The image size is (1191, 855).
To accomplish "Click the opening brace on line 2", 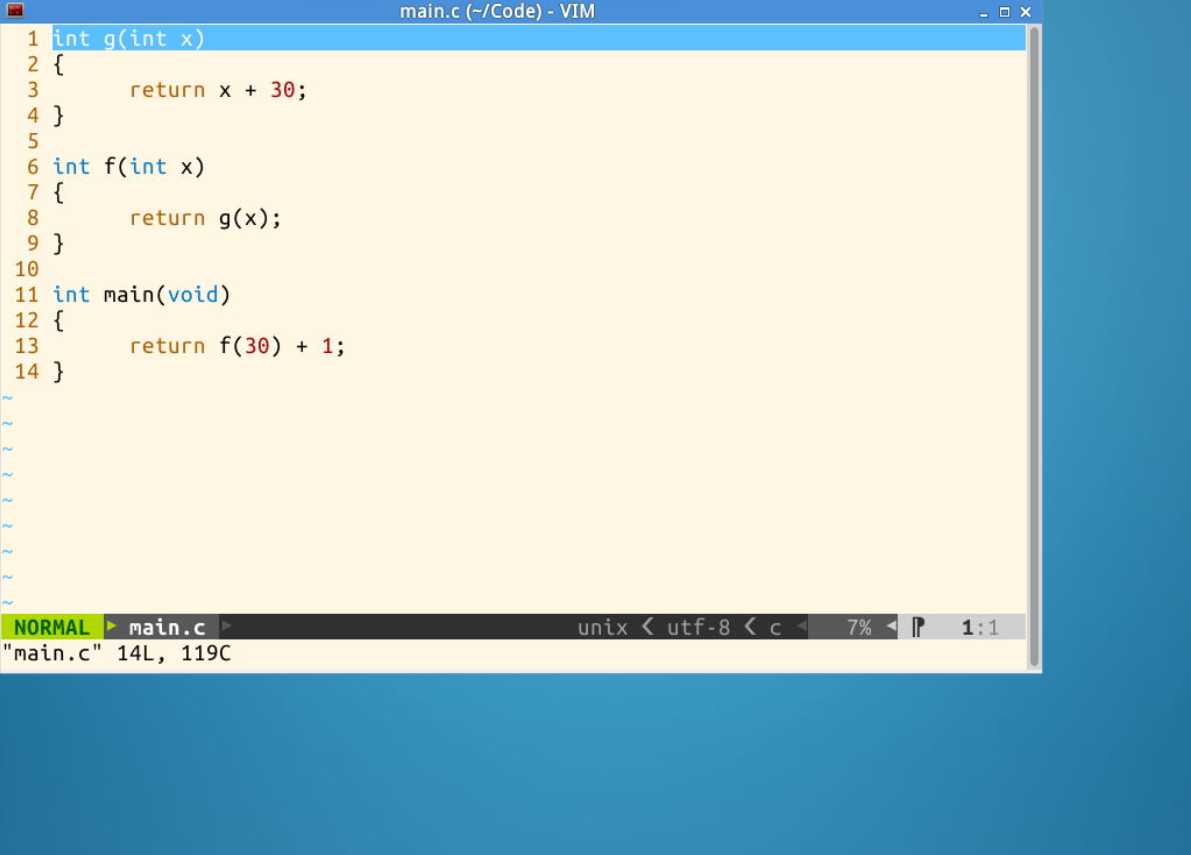I will pyautogui.click(x=58, y=64).
